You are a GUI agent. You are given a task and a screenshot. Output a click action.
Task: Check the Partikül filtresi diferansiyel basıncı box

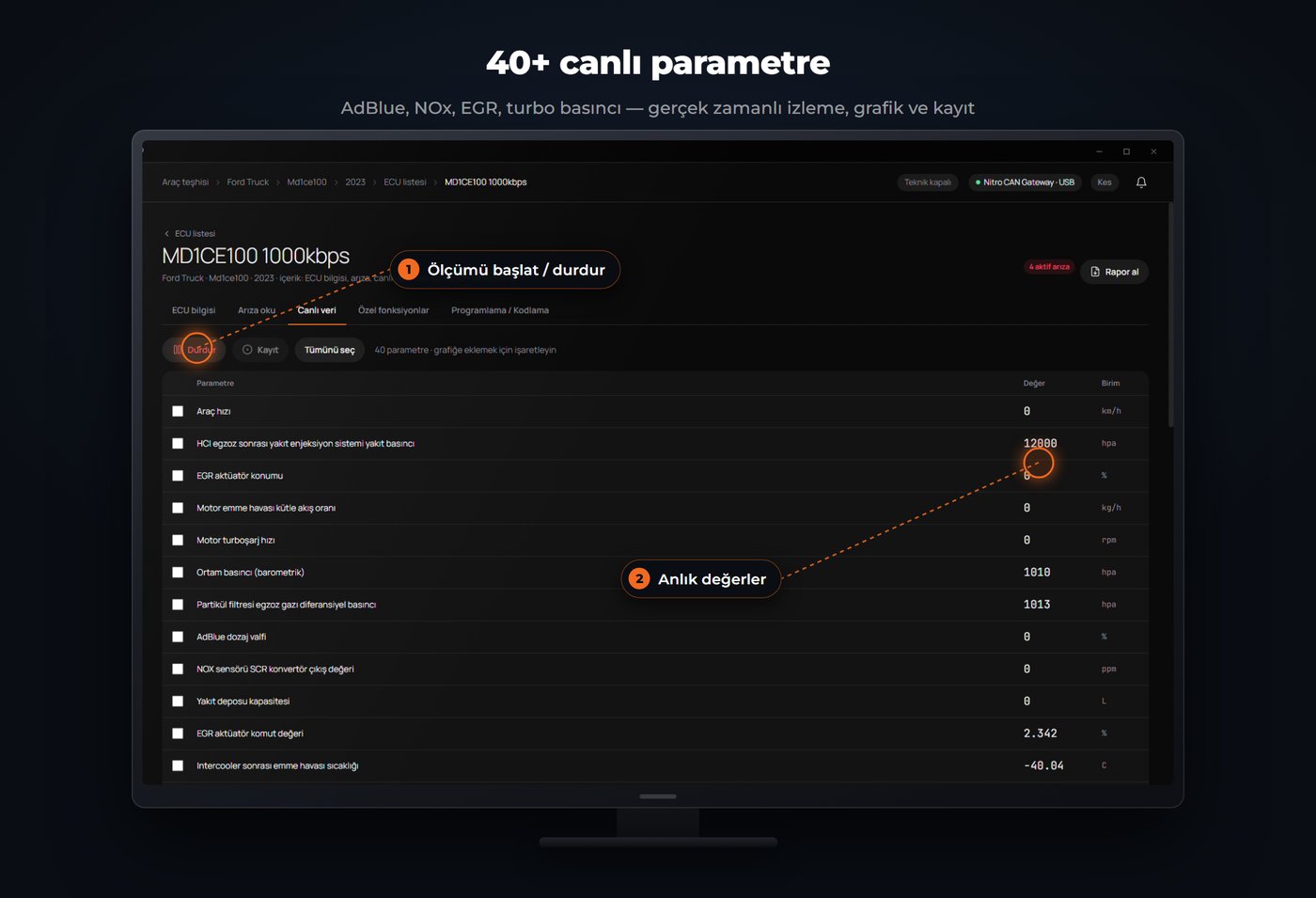[x=178, y=605]
